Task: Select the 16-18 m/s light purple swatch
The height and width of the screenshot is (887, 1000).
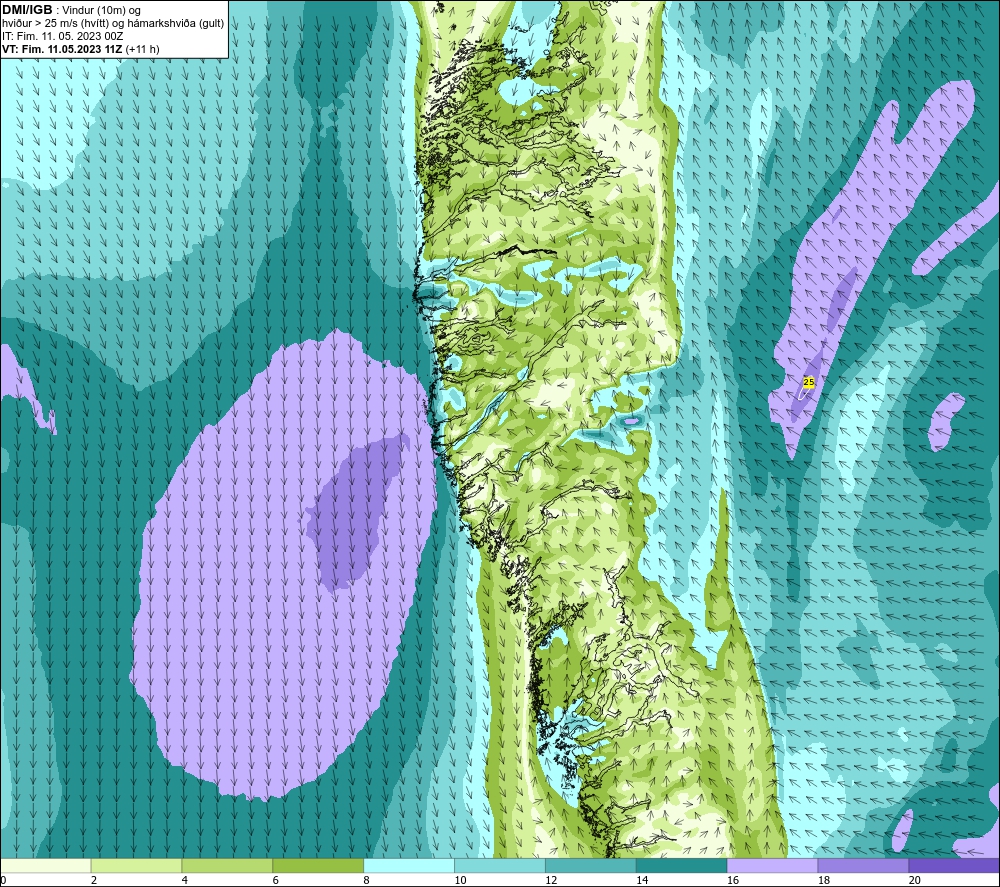Action: tap(772, 865)
